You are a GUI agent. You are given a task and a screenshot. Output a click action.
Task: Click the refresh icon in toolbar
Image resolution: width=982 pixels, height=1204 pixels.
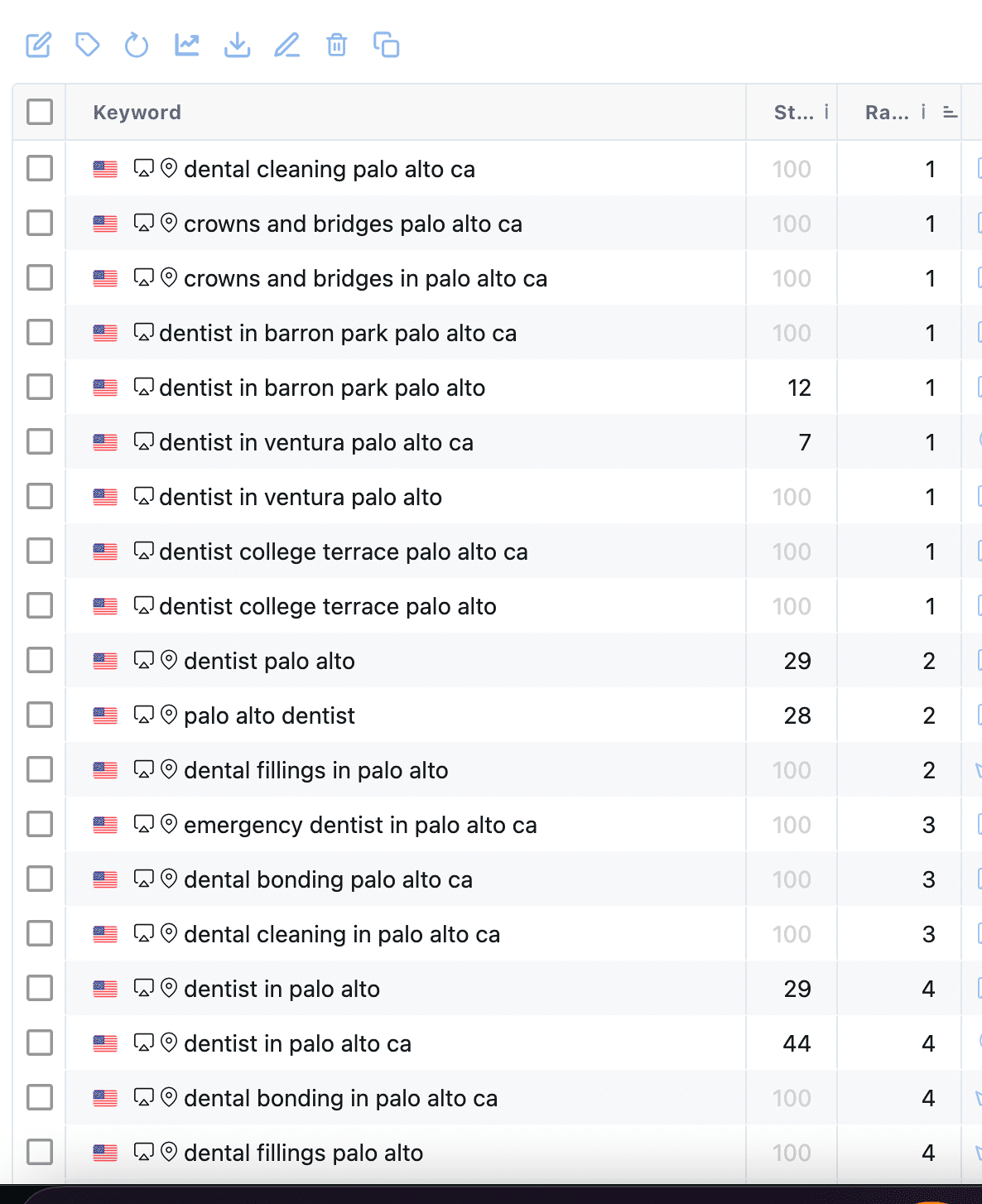point(137,45)
